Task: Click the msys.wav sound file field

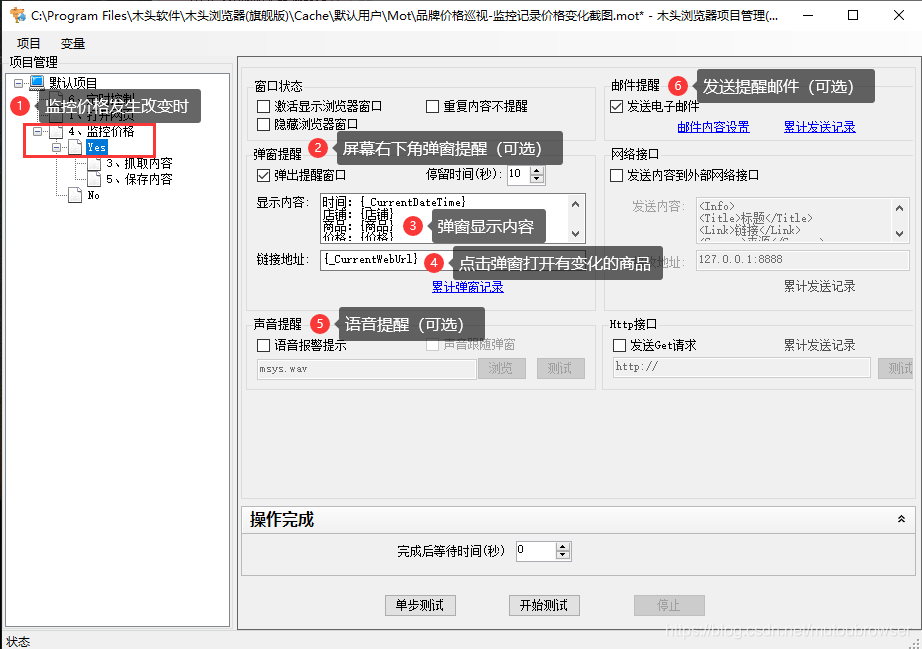Action: click(366, 369)
